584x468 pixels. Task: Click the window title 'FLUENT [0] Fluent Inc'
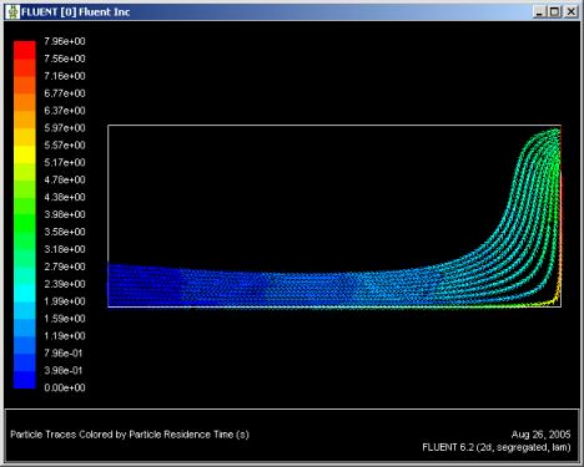click(x=76, y=12)
